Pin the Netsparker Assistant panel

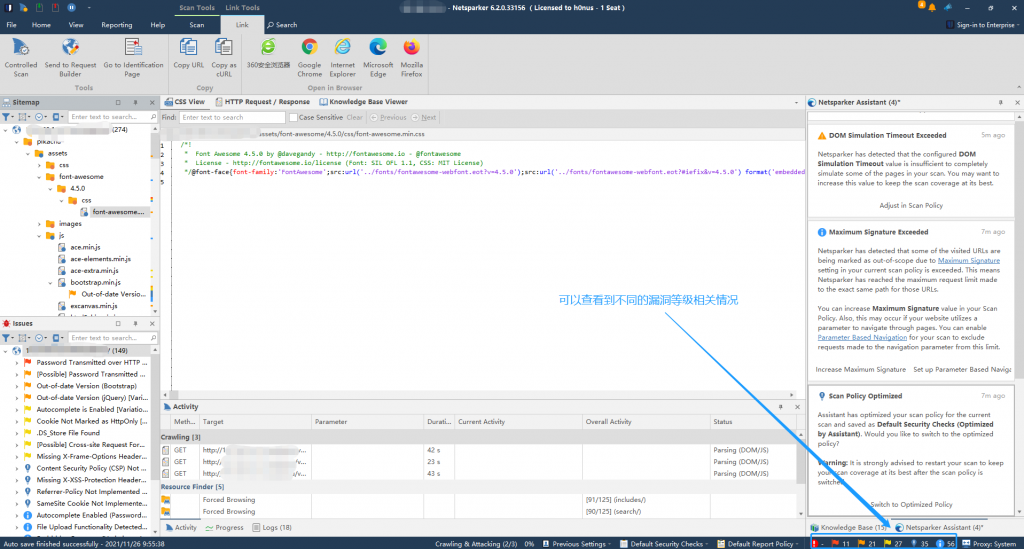[x=1000, y=102]
